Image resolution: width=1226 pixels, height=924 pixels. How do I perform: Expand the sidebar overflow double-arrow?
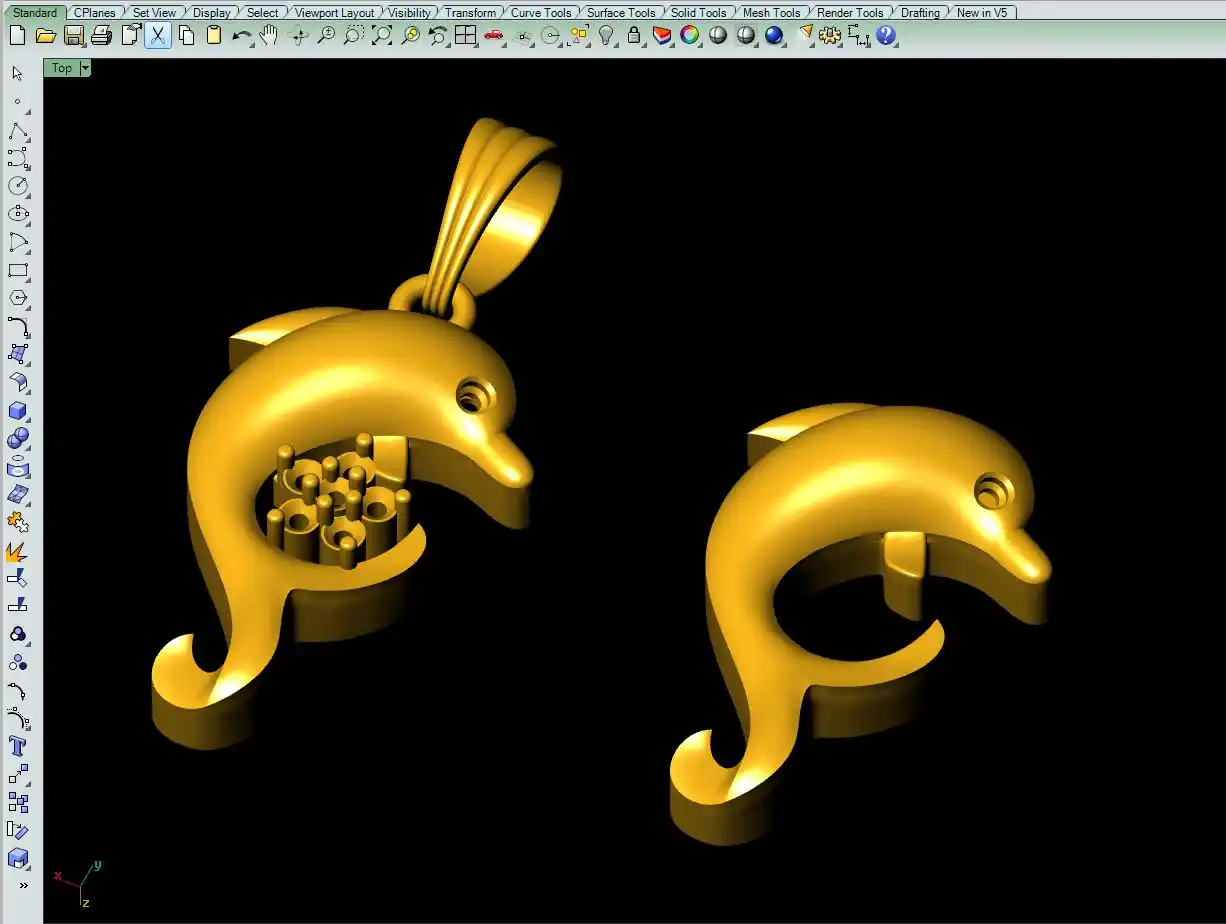pyautogui.click(x=23, y=885)
